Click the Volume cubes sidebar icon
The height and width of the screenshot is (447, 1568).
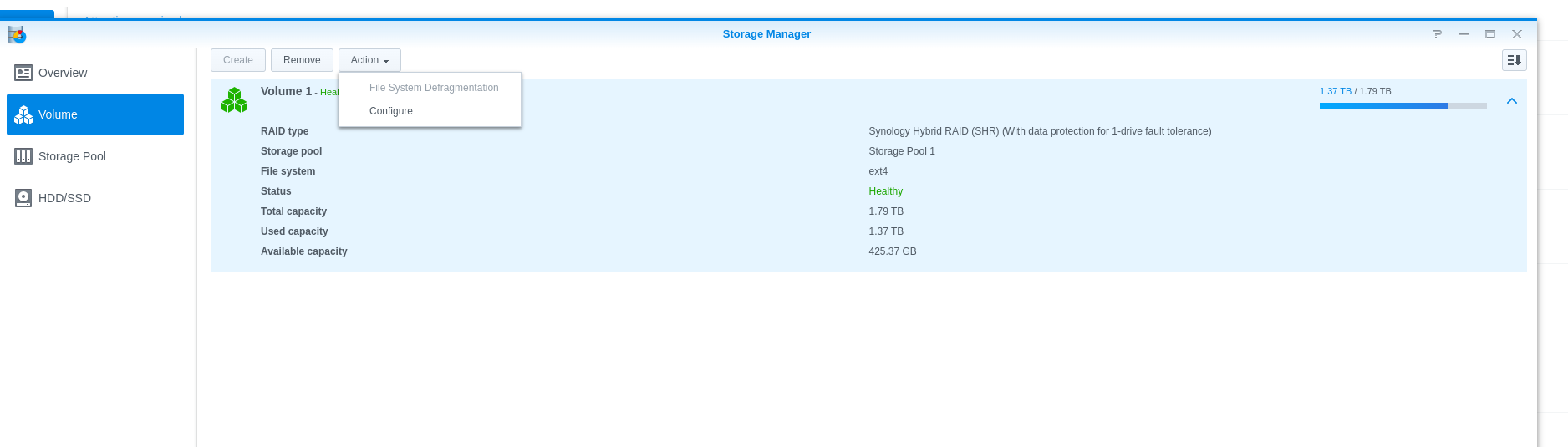coord(23,114)
